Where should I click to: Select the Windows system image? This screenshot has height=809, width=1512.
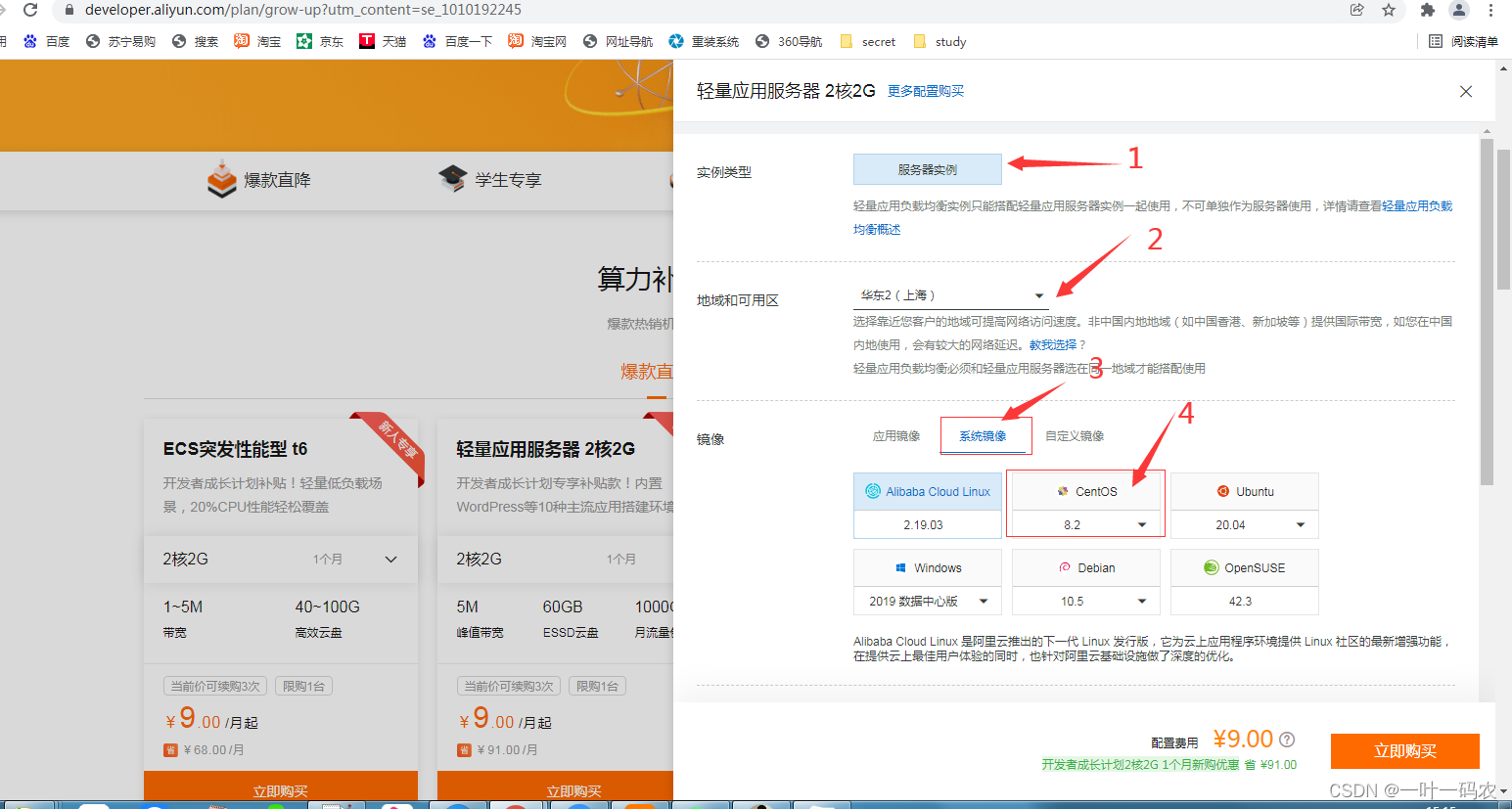point(928,567)
